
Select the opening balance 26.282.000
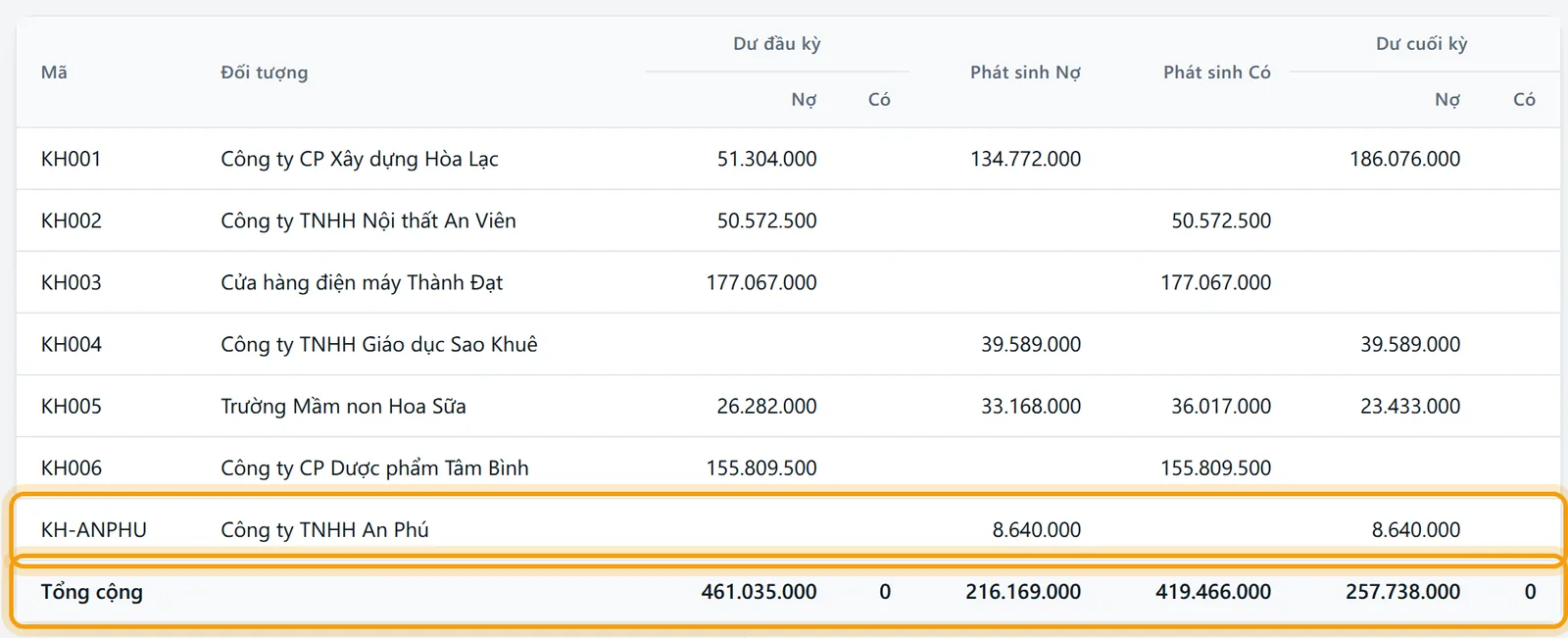click(766, 406)
